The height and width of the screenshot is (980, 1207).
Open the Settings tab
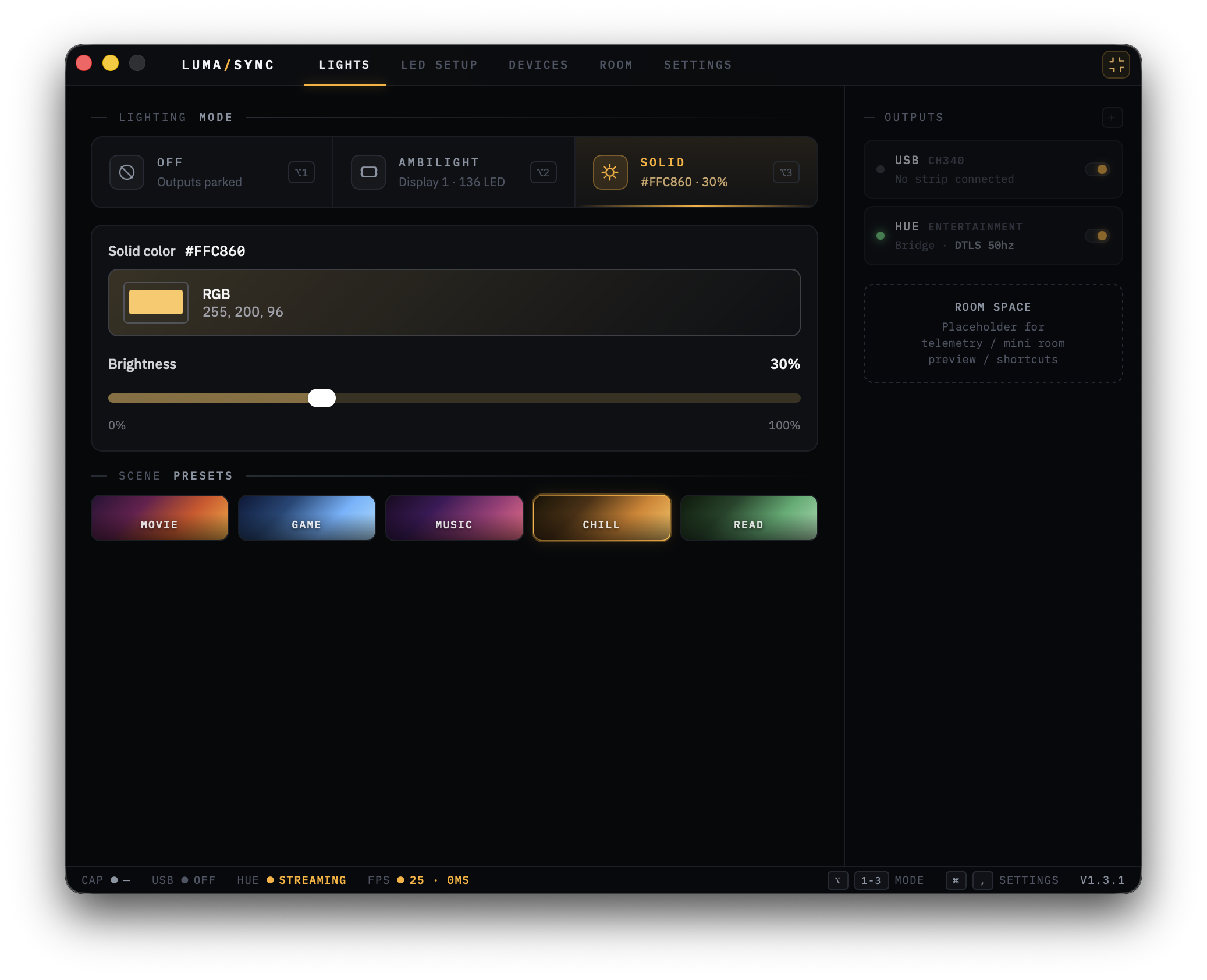[x=698, y=65]
